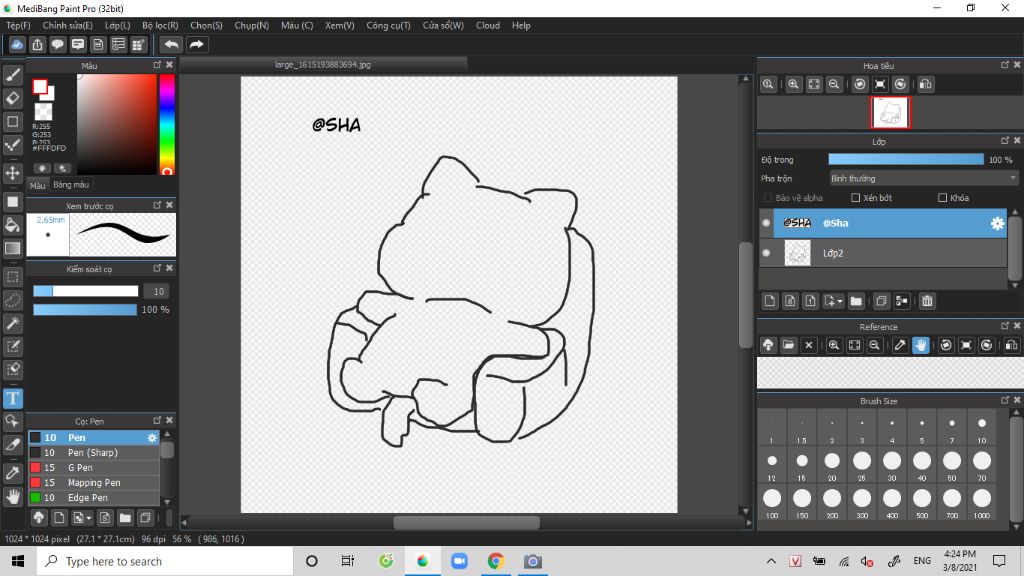Click the Redo arrow in the top toolbar
The image size is (1024, 576).
[196, 44]
